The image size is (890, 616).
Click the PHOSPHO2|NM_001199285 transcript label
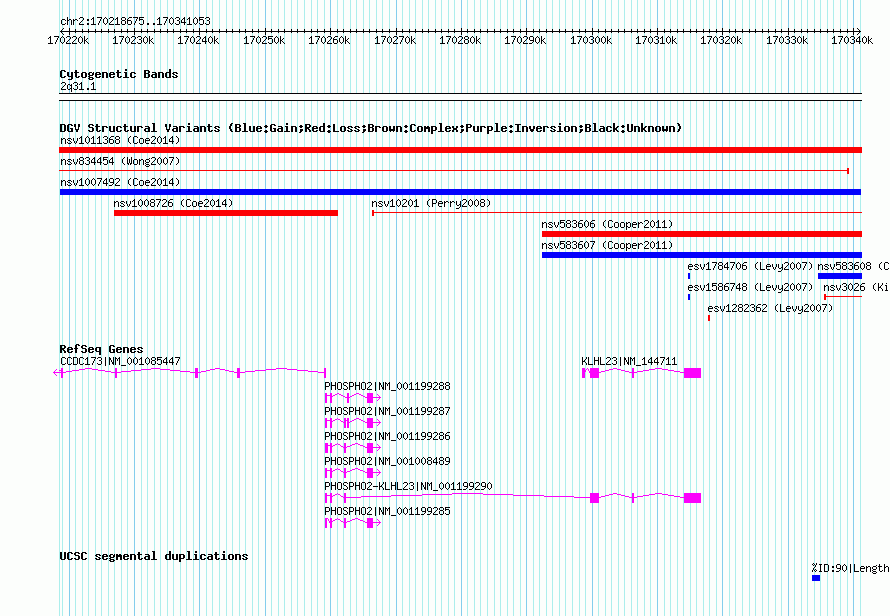point(387,511)
